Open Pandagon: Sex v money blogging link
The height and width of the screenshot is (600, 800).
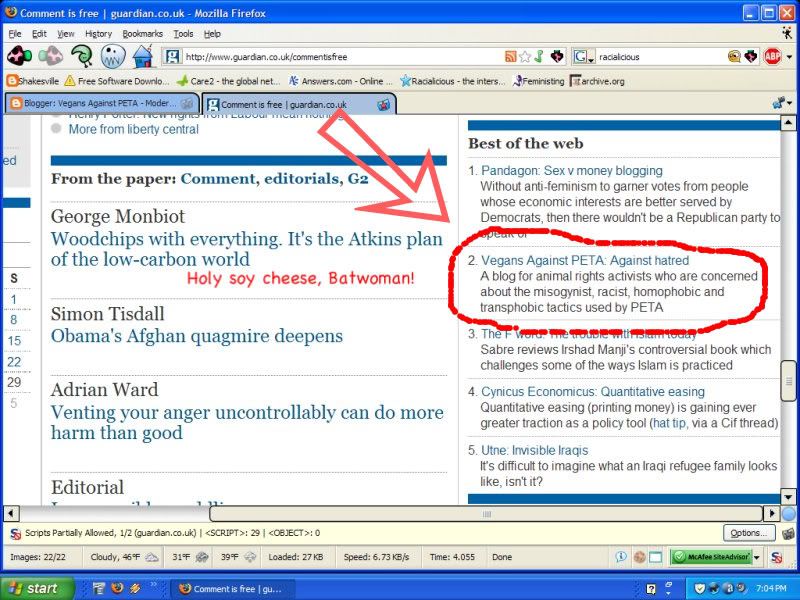[x=572, y=170]
